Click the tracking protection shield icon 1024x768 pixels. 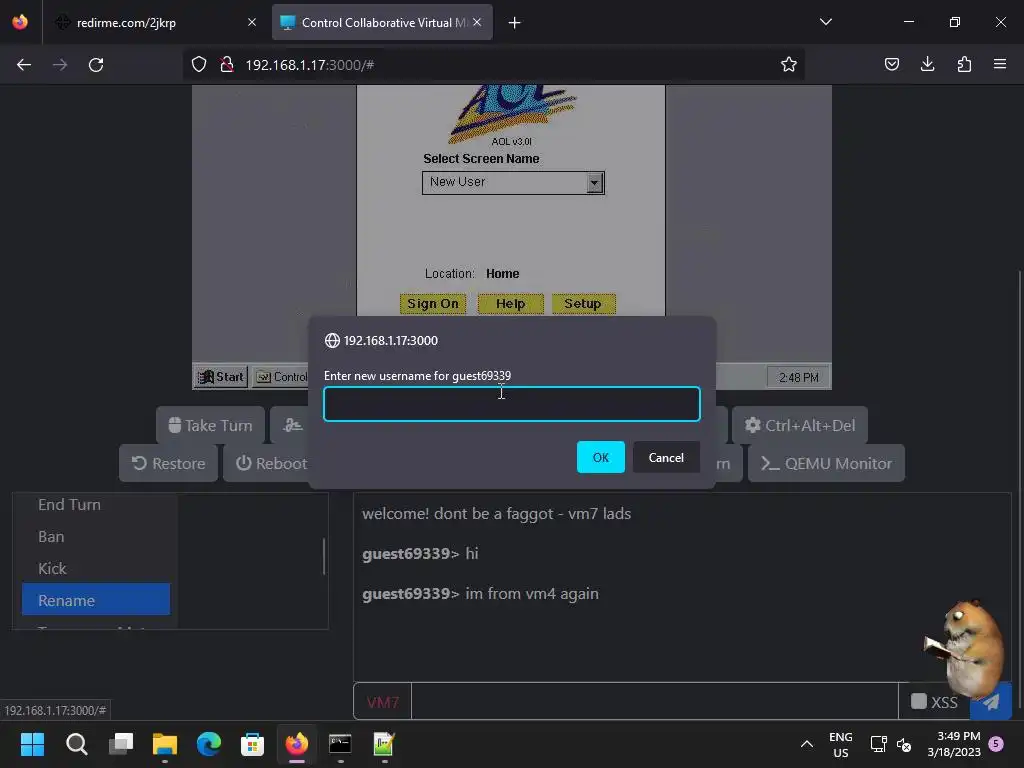pos(199,64)
